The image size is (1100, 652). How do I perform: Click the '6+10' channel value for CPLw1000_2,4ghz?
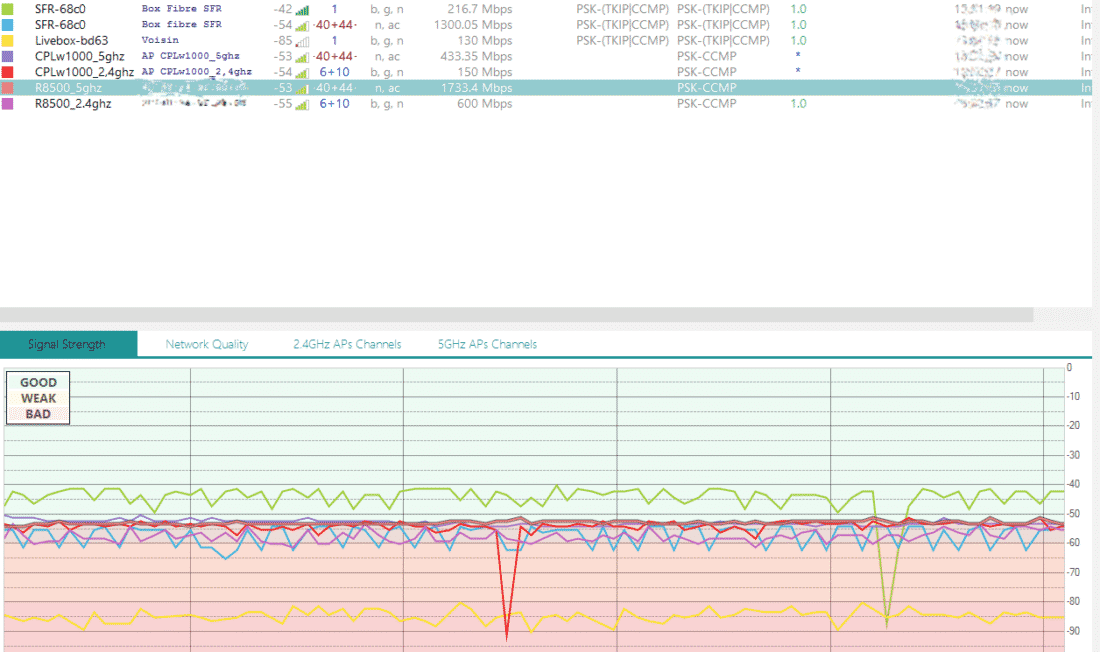[335, 72]
